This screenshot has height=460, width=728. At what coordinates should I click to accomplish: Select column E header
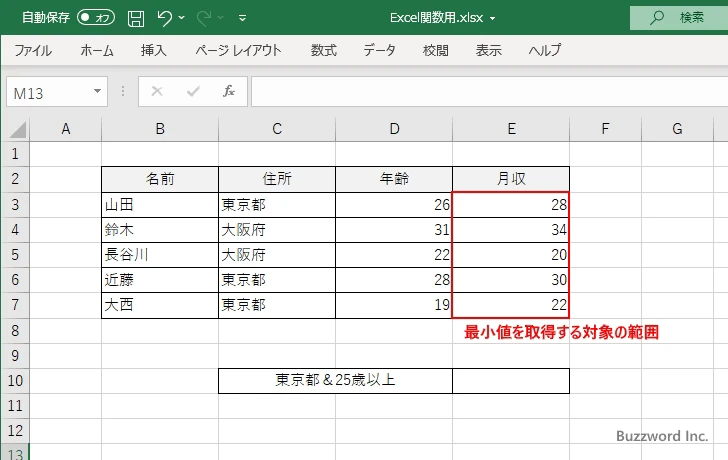click(511, 129)
